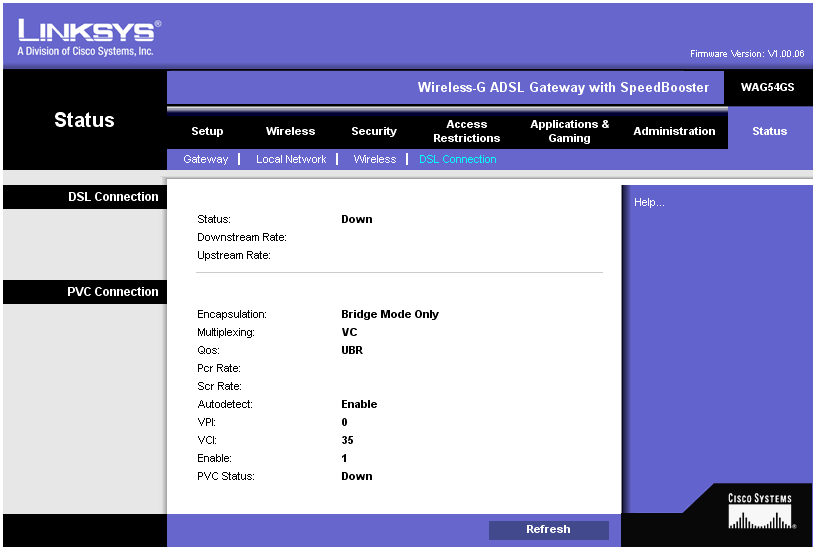Open the Help... link
This screenshot has width=816, height=554.
(x=649, y=202)
